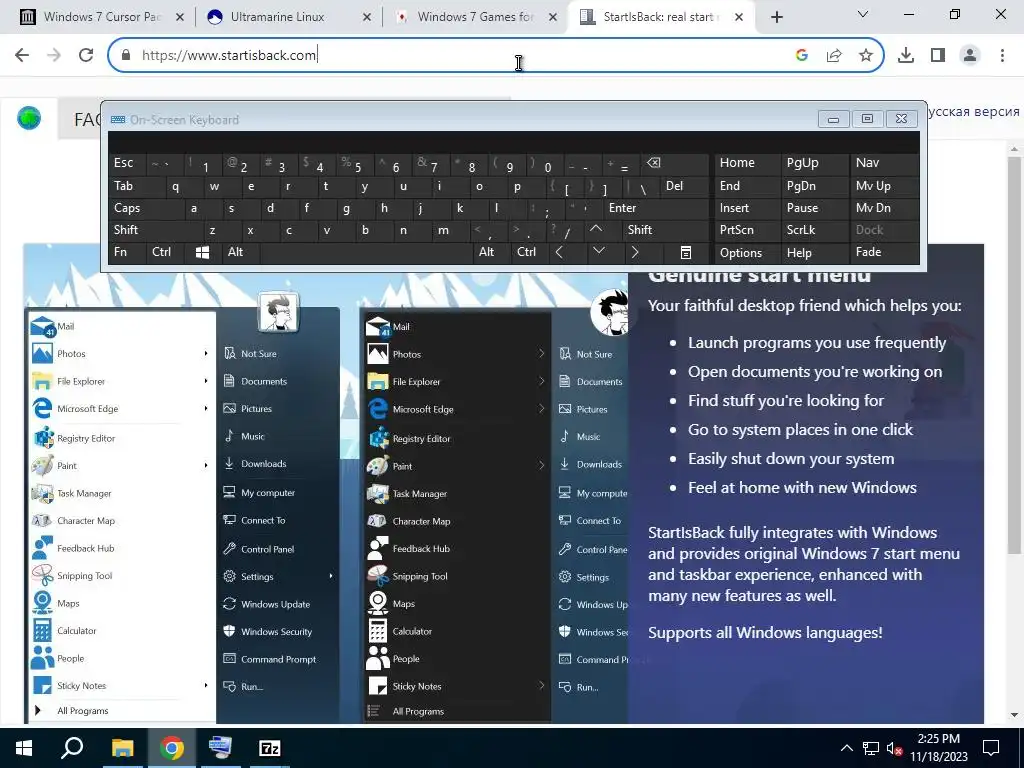Click the up arrow key on keyboard

pos(596,229)
